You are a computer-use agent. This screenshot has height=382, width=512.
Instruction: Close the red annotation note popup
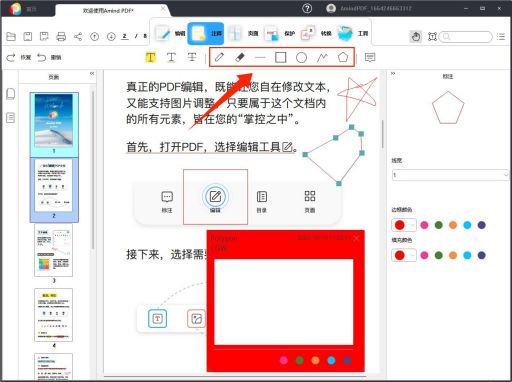point(356,238)
